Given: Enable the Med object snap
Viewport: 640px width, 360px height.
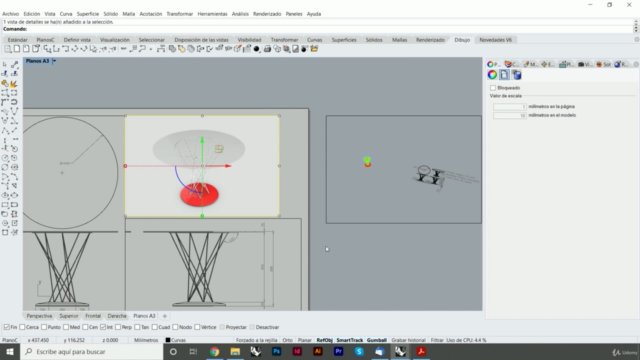Looking at the screenshot, I should (x=66, y=327).
